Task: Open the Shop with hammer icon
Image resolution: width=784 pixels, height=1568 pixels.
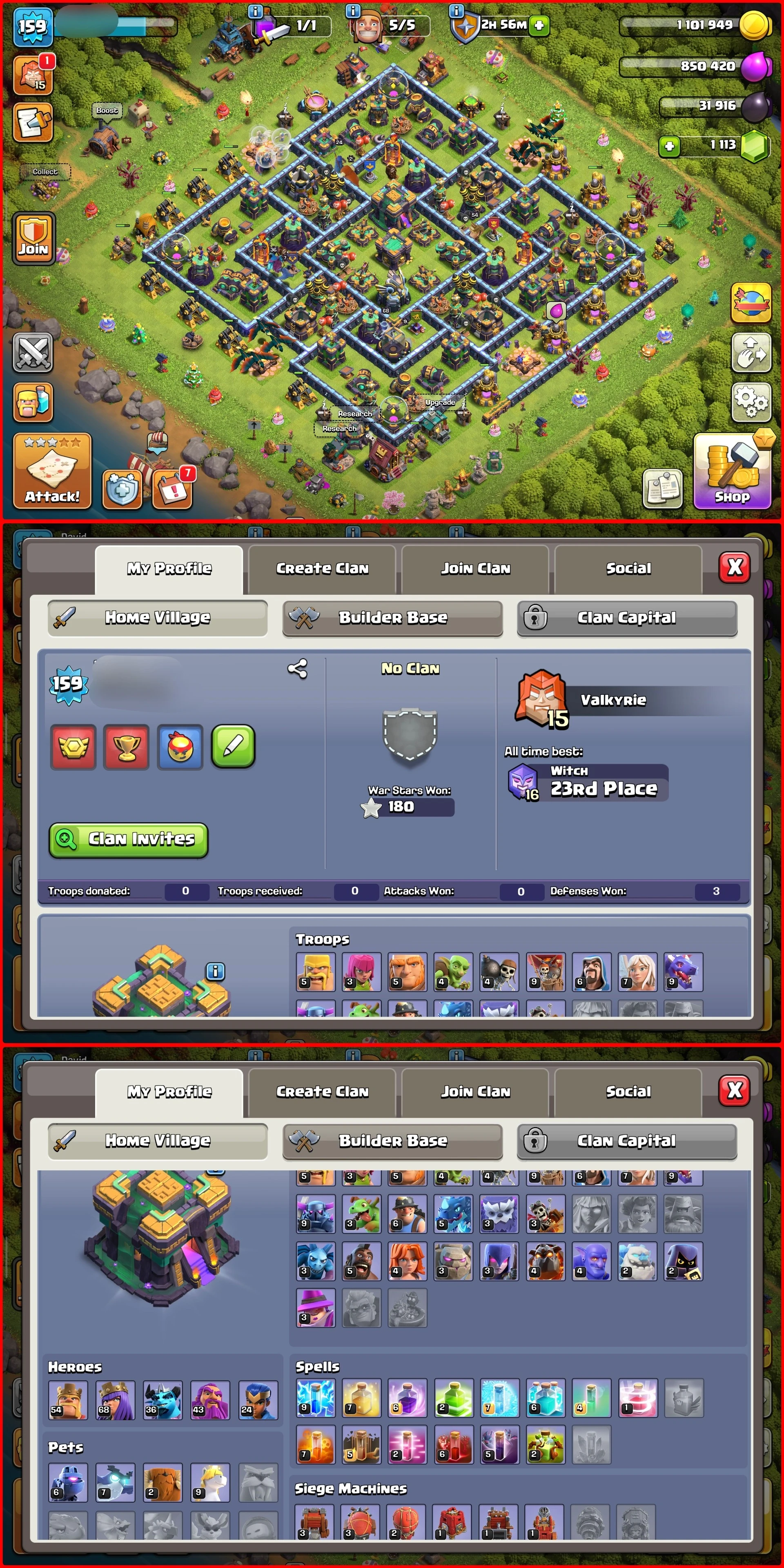Action: (x=732, y=471)
